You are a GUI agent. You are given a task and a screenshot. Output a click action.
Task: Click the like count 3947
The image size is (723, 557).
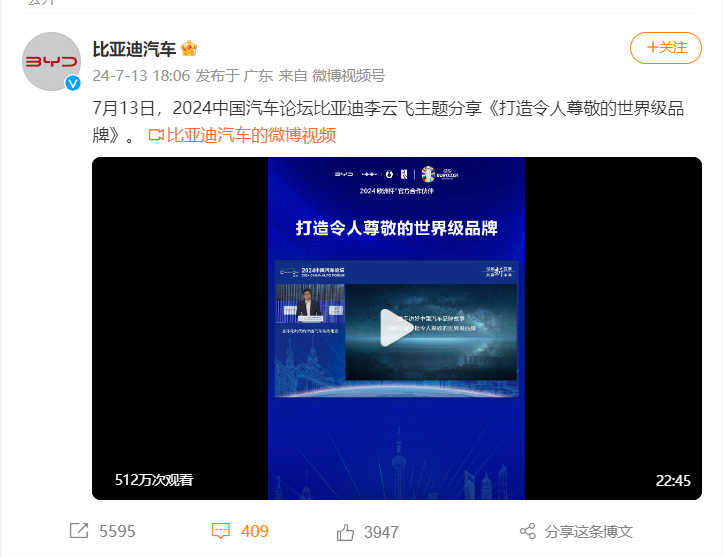click(x=381, y=532)
